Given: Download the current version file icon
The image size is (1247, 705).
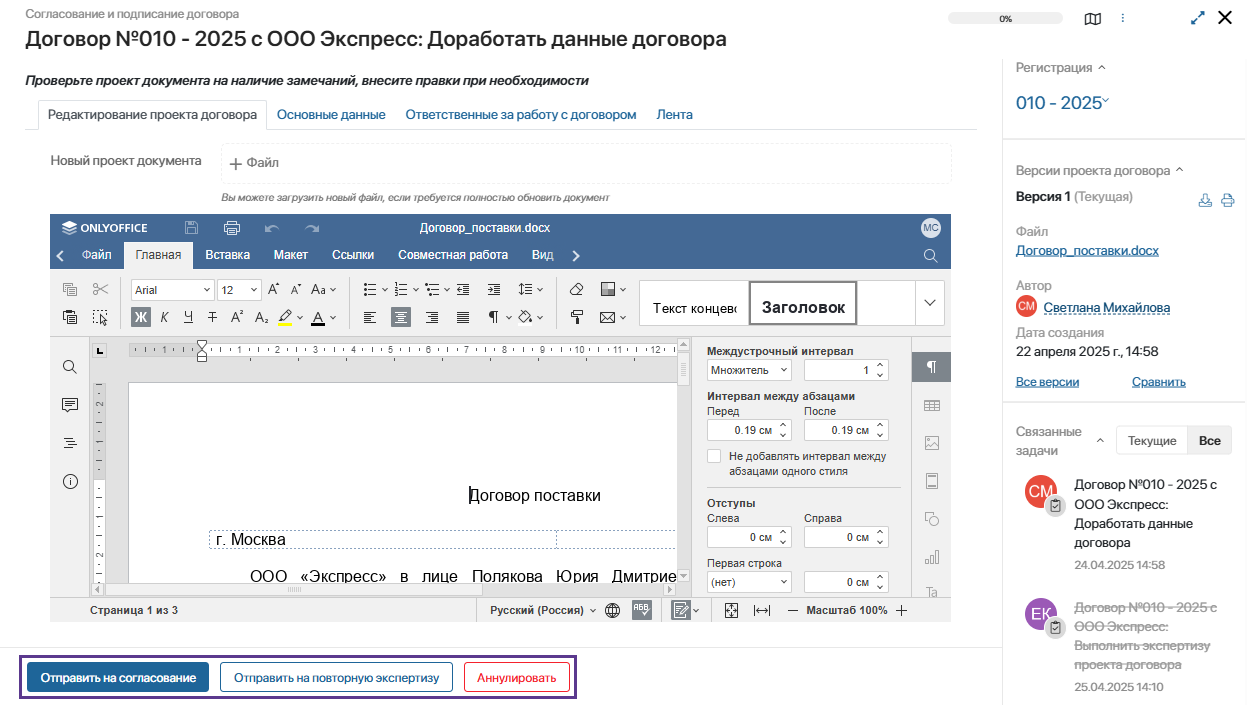Looking at the screenshot, I should tap(1205, 199).
